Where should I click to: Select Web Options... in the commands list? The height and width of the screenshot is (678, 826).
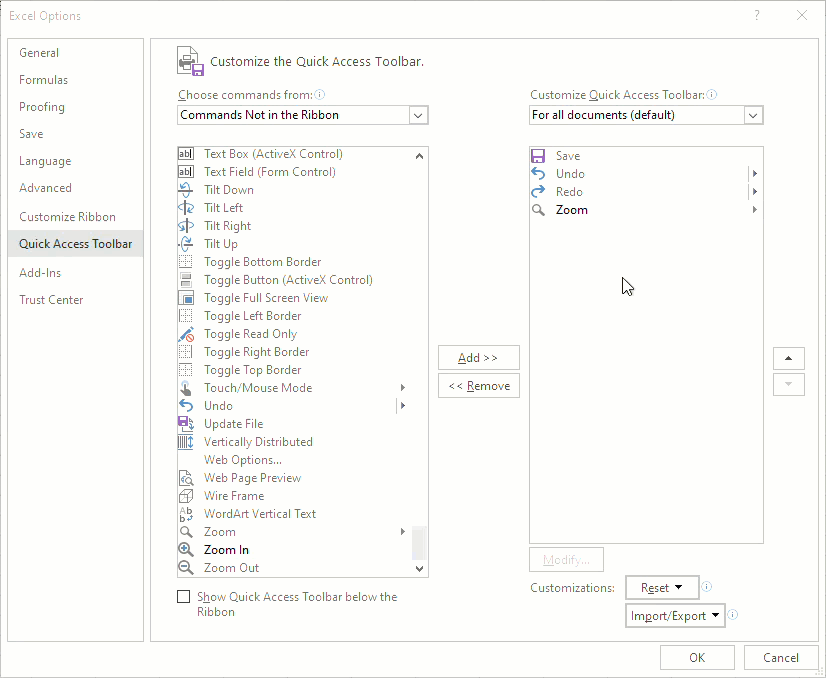(243, 460)
